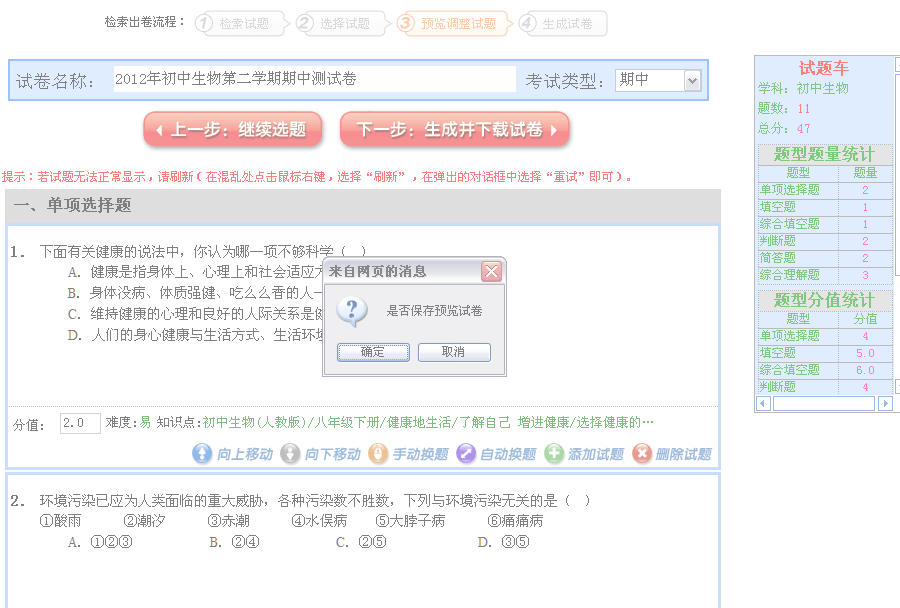This screenshot has height=608, width=900.
Task: Click 综合填空题 score value 6.0
Action: (865, 370)
